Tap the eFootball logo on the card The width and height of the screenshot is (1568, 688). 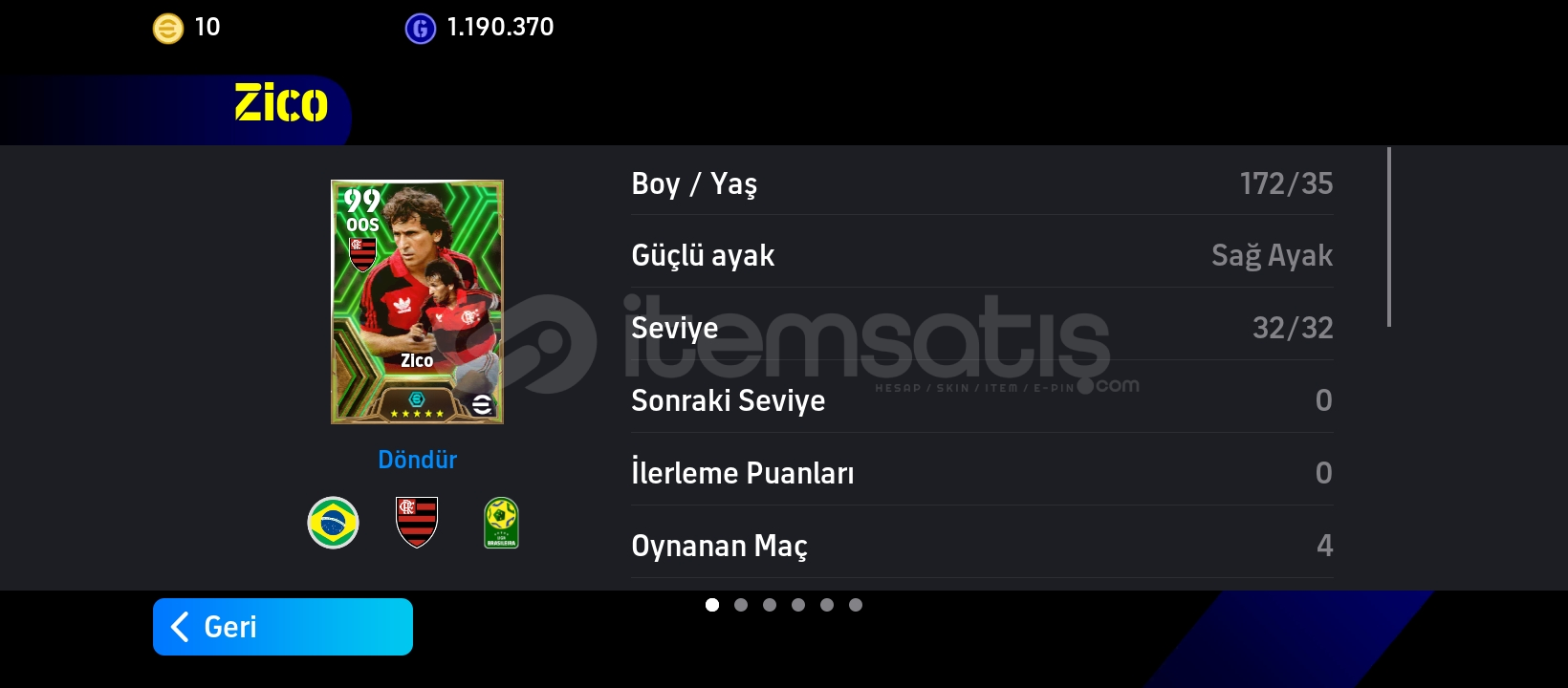click(x=482, y=404)
